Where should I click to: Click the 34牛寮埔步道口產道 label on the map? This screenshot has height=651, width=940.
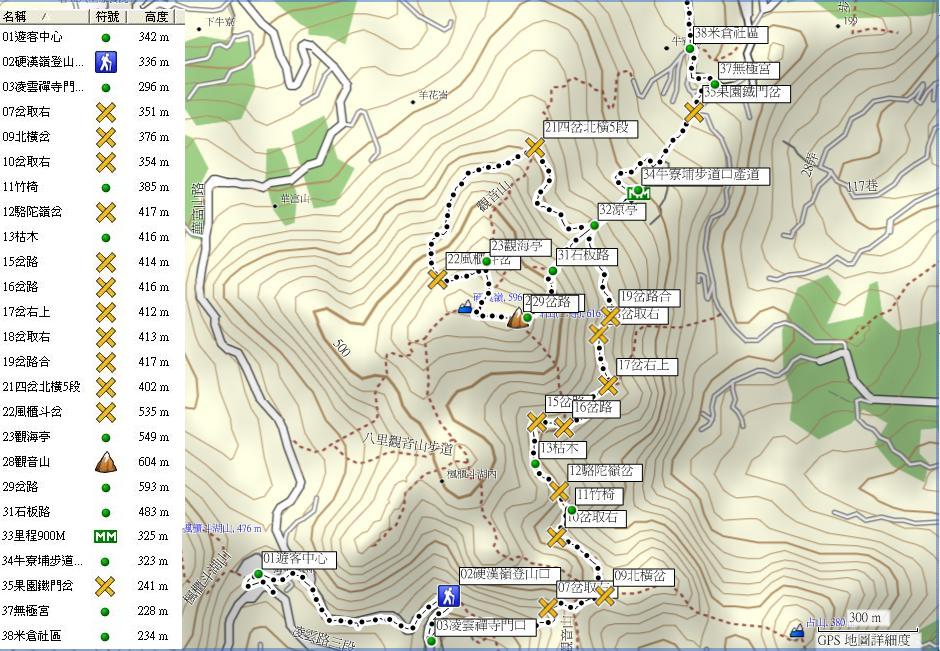coord(705,176)
